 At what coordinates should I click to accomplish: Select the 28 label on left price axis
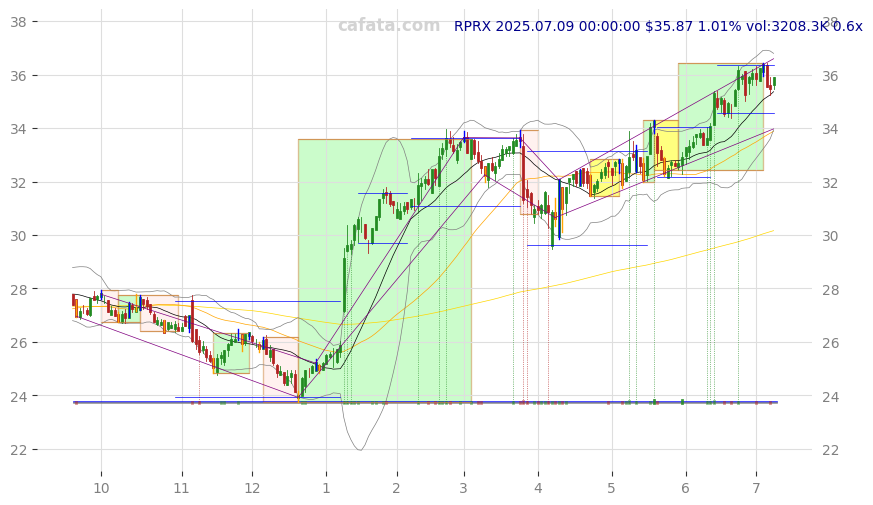[18, 289]
